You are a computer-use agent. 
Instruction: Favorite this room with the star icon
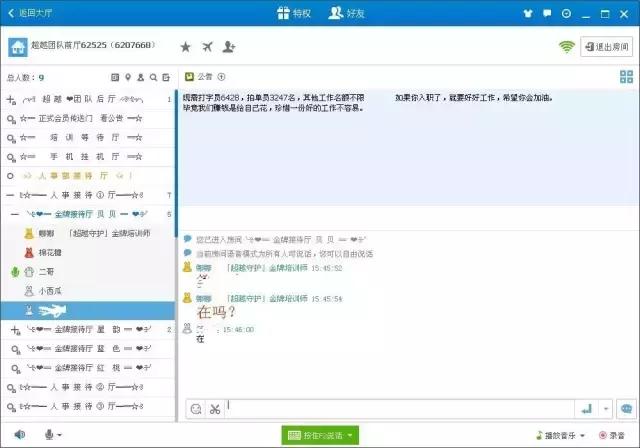pyautogui.click(x=185, y=47)
